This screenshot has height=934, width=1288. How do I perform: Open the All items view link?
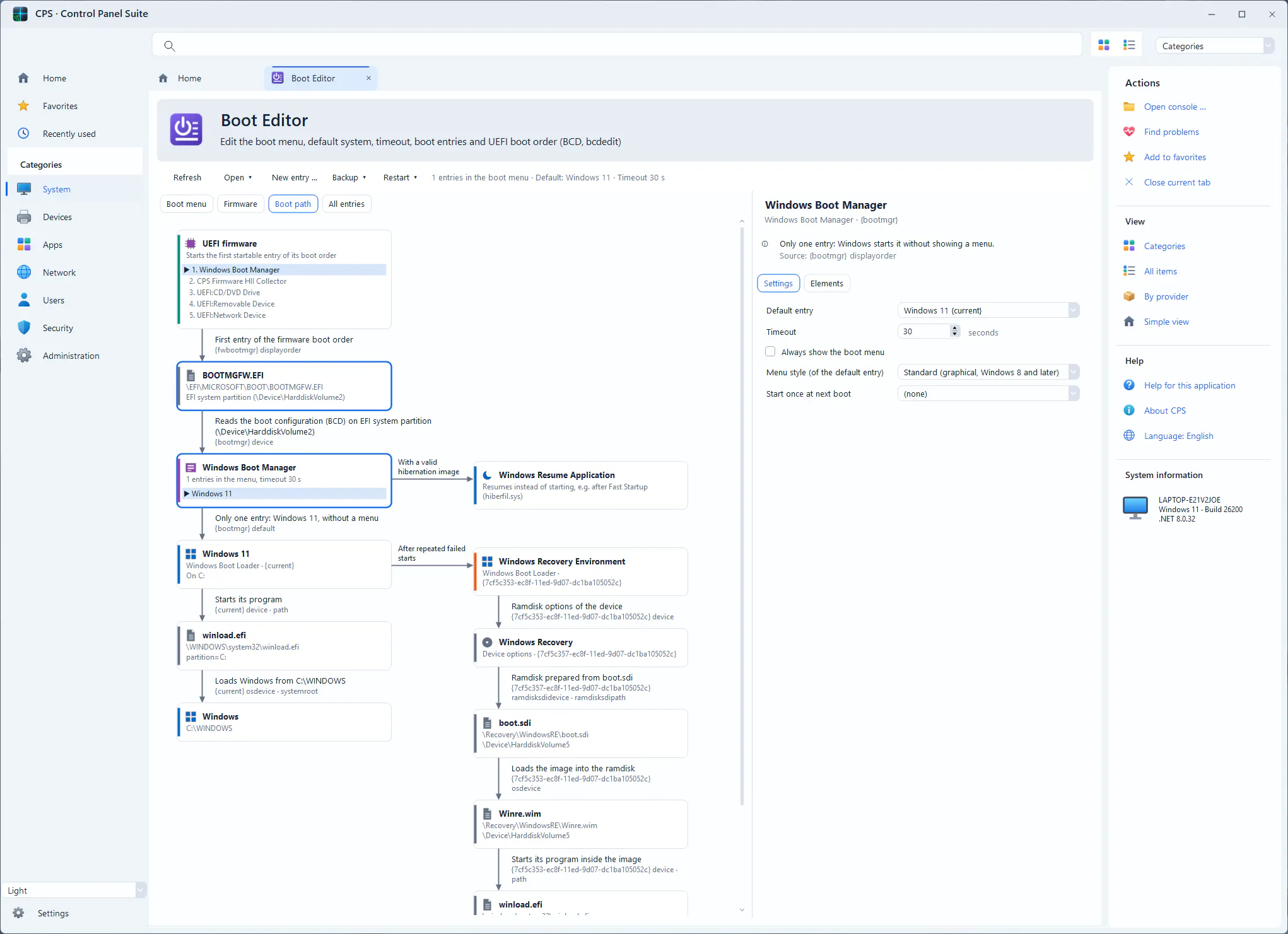coord(1161,271)
